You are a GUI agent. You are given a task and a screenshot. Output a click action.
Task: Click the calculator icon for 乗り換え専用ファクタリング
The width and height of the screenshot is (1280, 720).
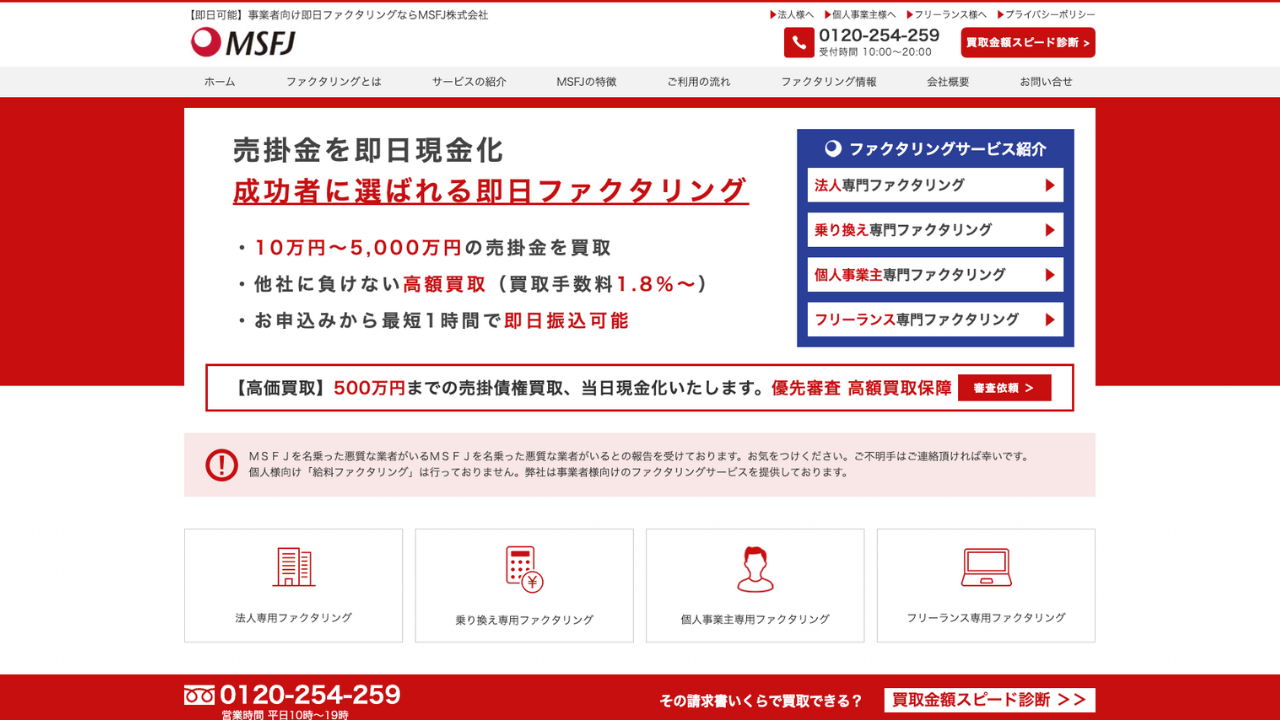pyautogui.click(x=524, y=566)
